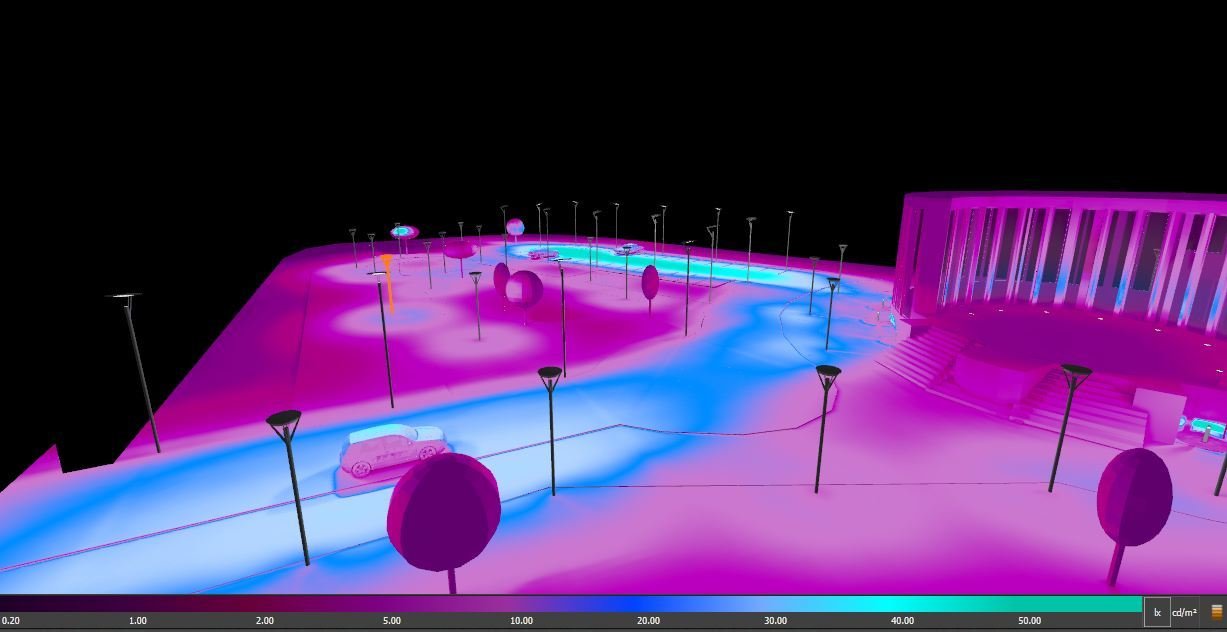Image resolution: width=1227 pixels, height=632 pixels.
Task: Click the 30.00 scale value label
Action: coord(775,621)
